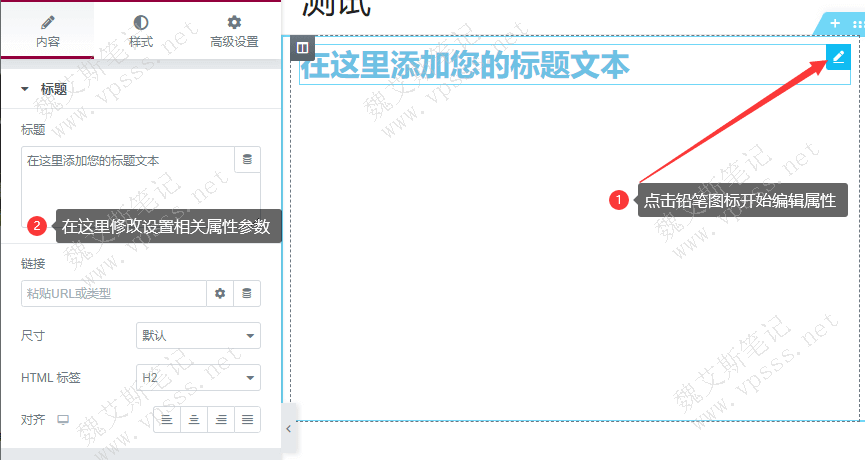Viewport: 865px width, 460px height.
Task: Click the section drag handle dots icon
Action: pyautogui.click(x=858, y=24)
